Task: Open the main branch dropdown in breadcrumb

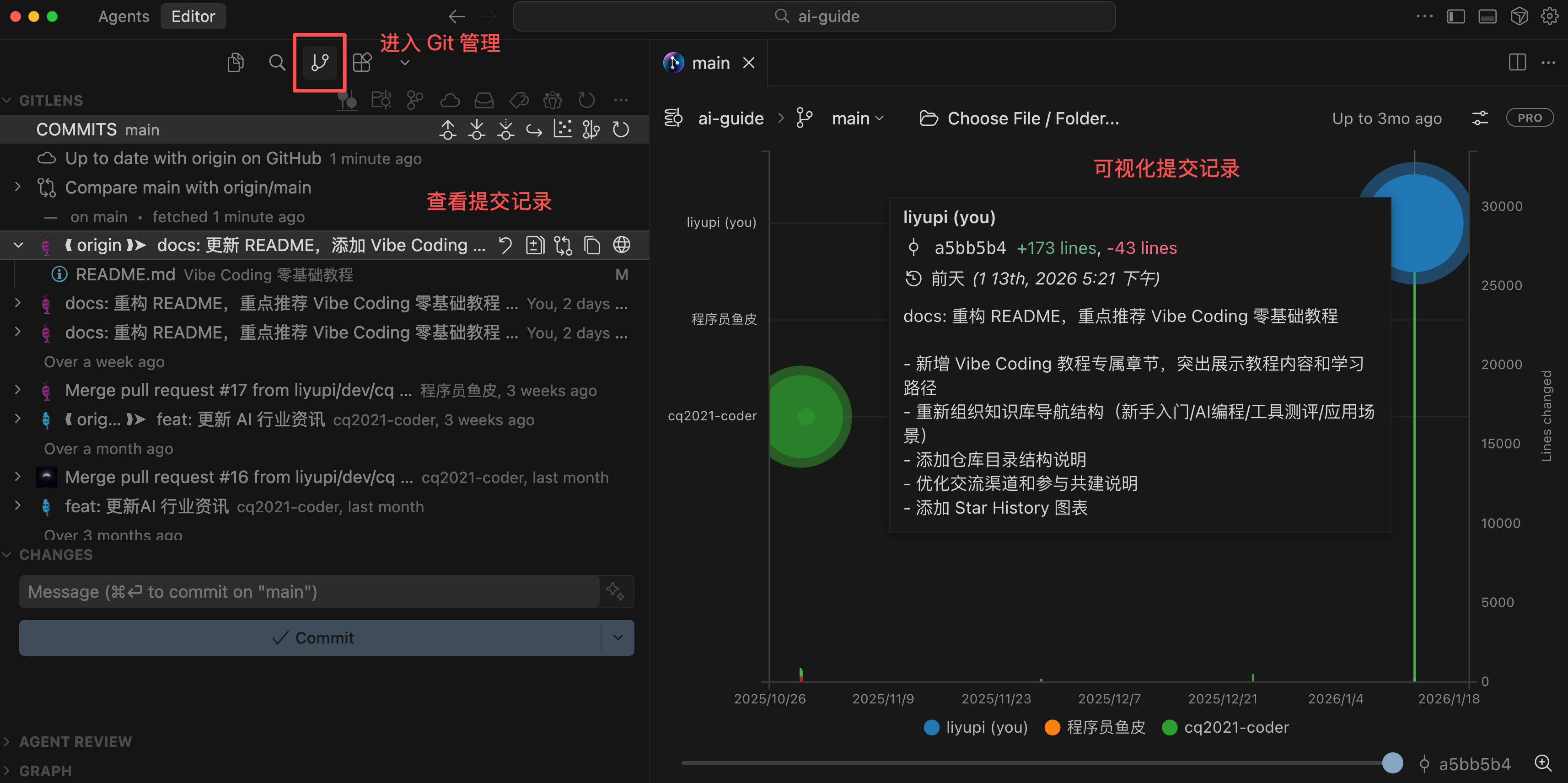Action: 857,118
